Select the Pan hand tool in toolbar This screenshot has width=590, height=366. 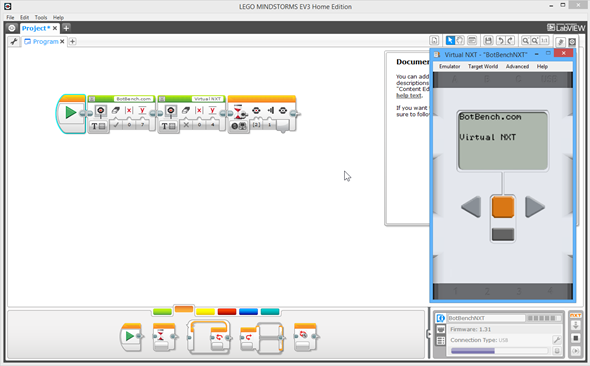(460, 41)
